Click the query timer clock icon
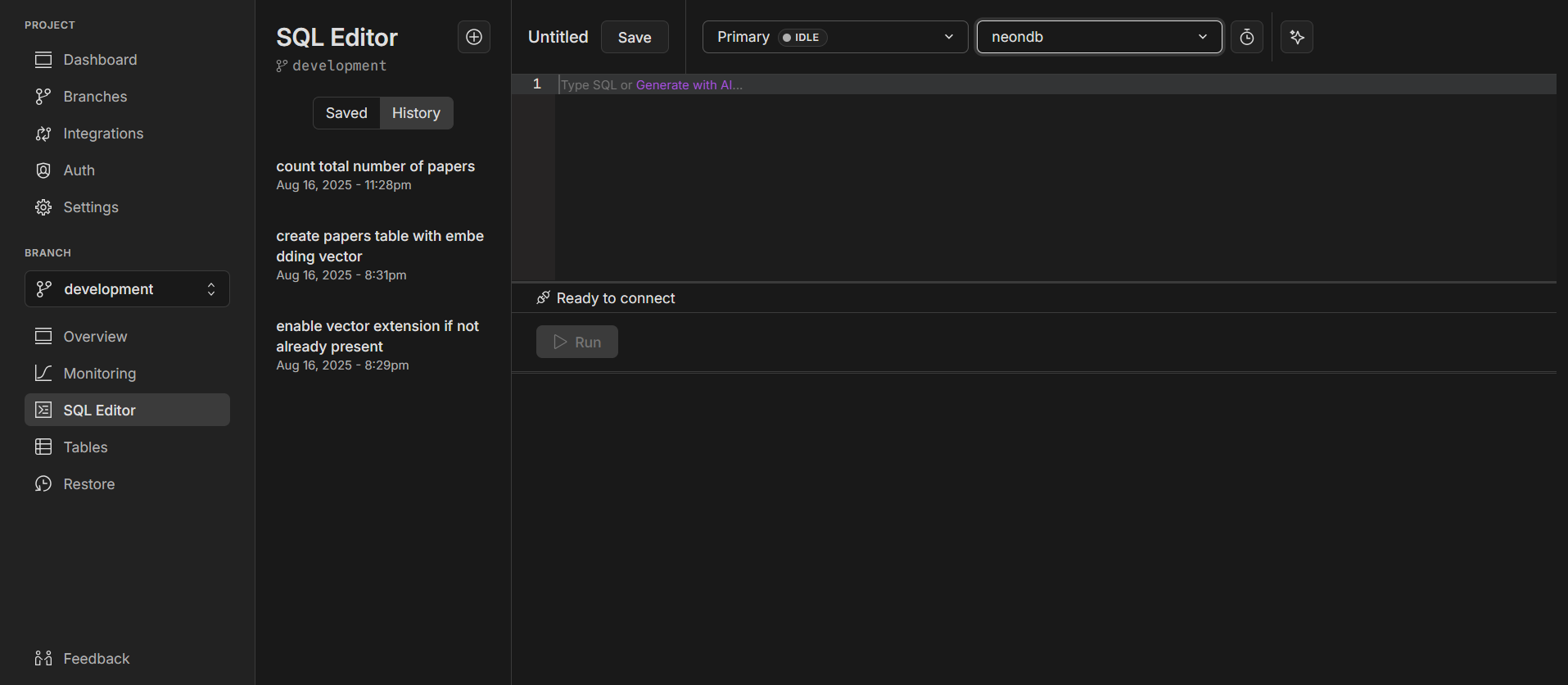1568x685 pixels. click(x=1247, y=37)
